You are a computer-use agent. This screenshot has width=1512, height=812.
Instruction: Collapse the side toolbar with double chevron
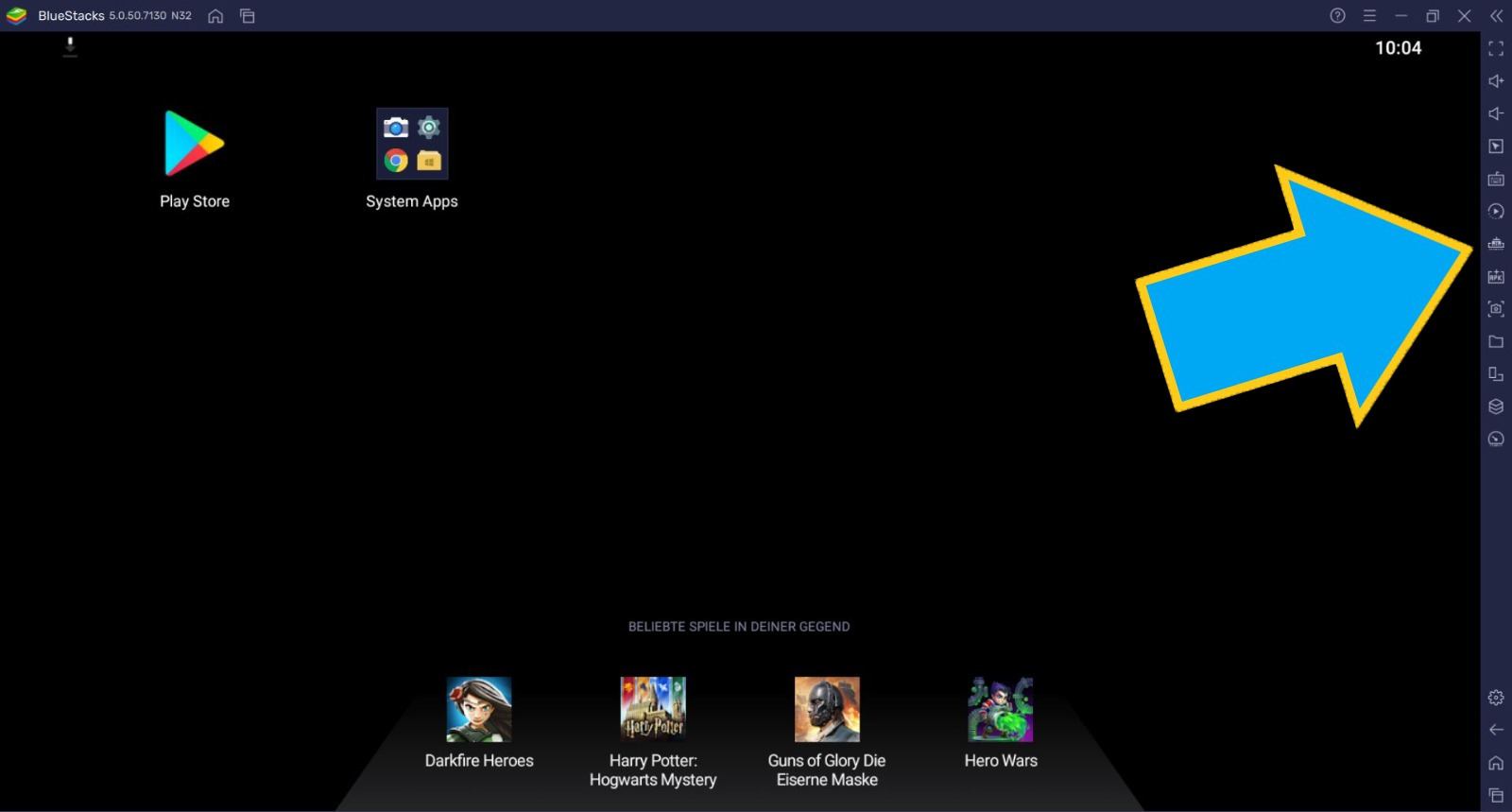(x=1496, y=16)
